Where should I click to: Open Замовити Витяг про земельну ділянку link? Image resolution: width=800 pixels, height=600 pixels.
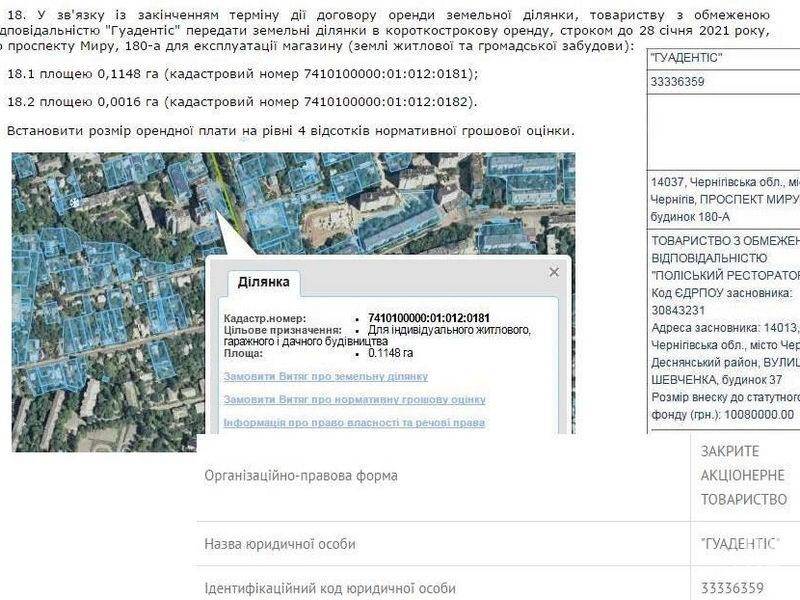[326, 376]
